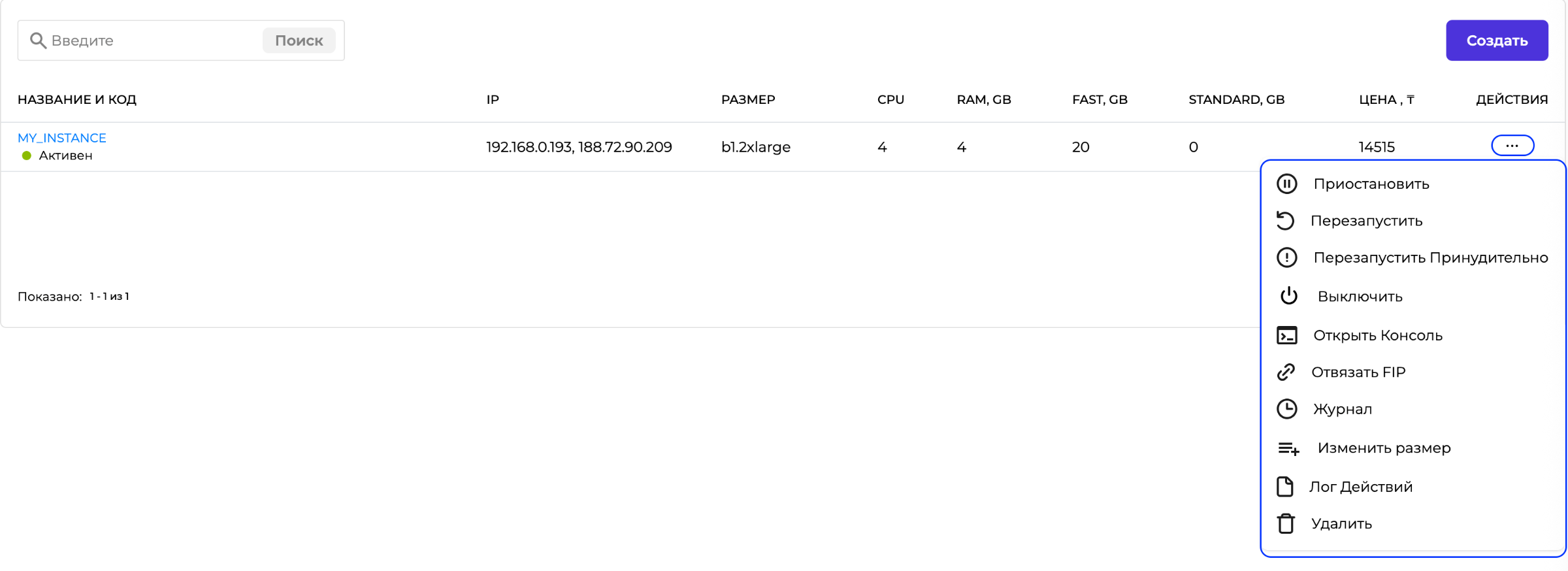The image size is (1568, 571).
Task: Choose the Выключить menu option
Action: (x=1360, y=297)
